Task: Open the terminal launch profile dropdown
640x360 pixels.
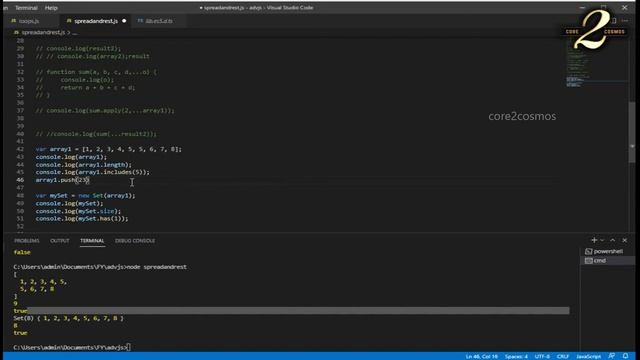Action: 602,240
